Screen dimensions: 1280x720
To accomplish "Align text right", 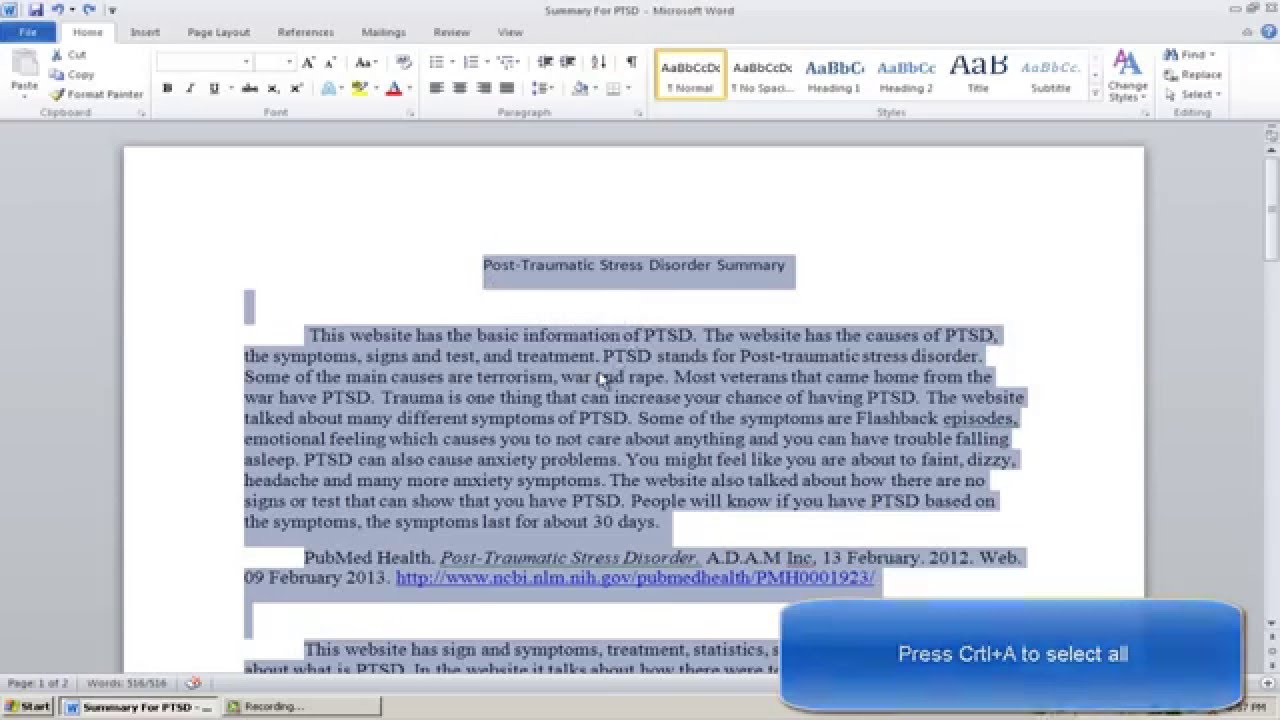I will pyautogui.click(x=483, y=89).
